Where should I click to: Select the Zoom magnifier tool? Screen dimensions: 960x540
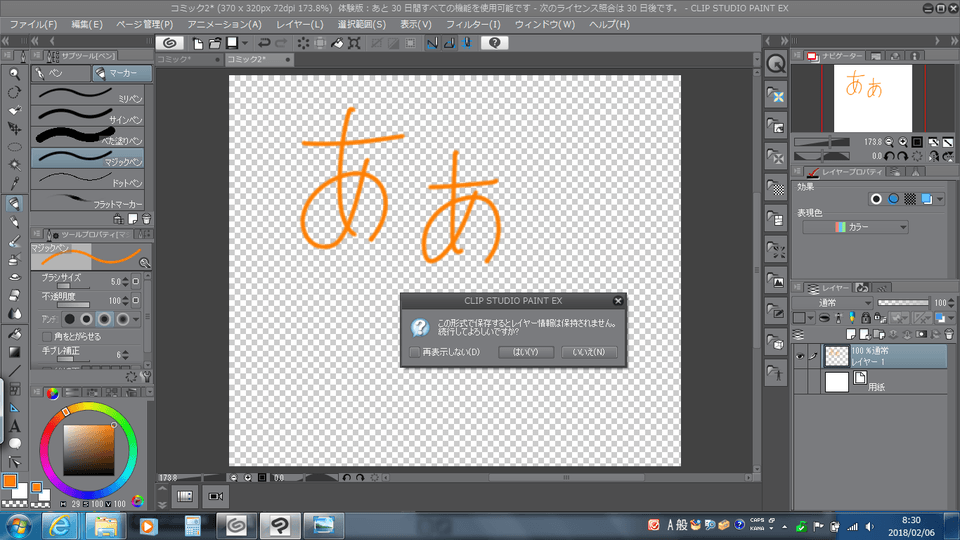click(14, 73)
